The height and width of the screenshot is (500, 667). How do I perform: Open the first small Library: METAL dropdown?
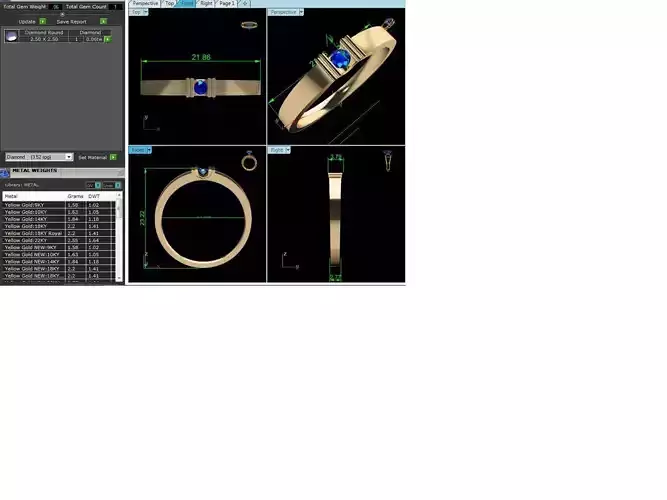(x=98, y=185)
